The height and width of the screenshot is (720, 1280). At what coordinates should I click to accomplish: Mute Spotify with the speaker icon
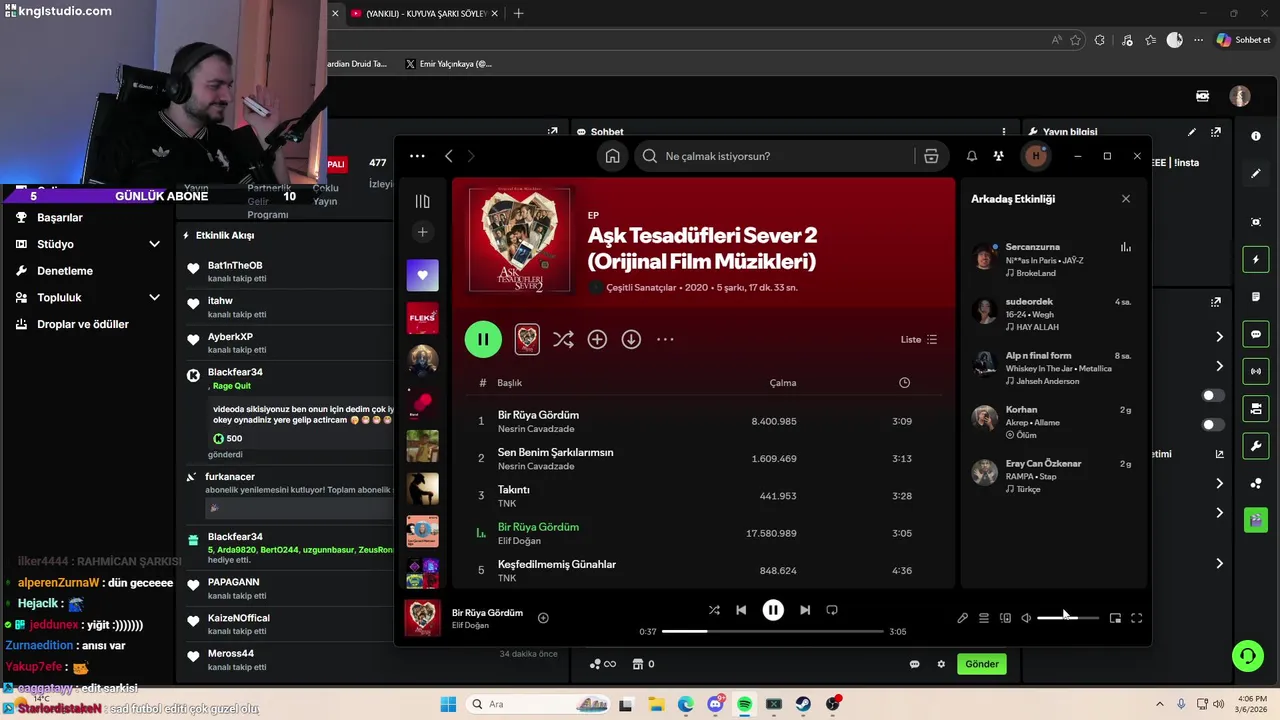1026,618
